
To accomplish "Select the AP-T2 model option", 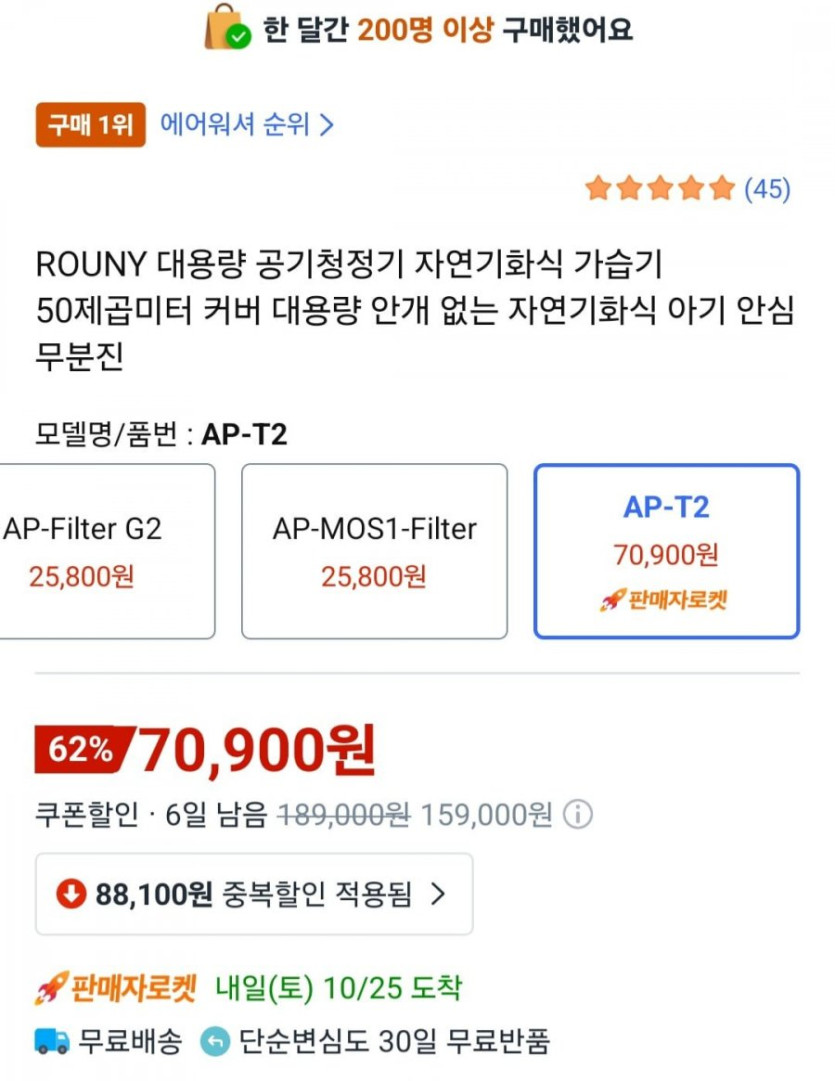I will point(666,551).
